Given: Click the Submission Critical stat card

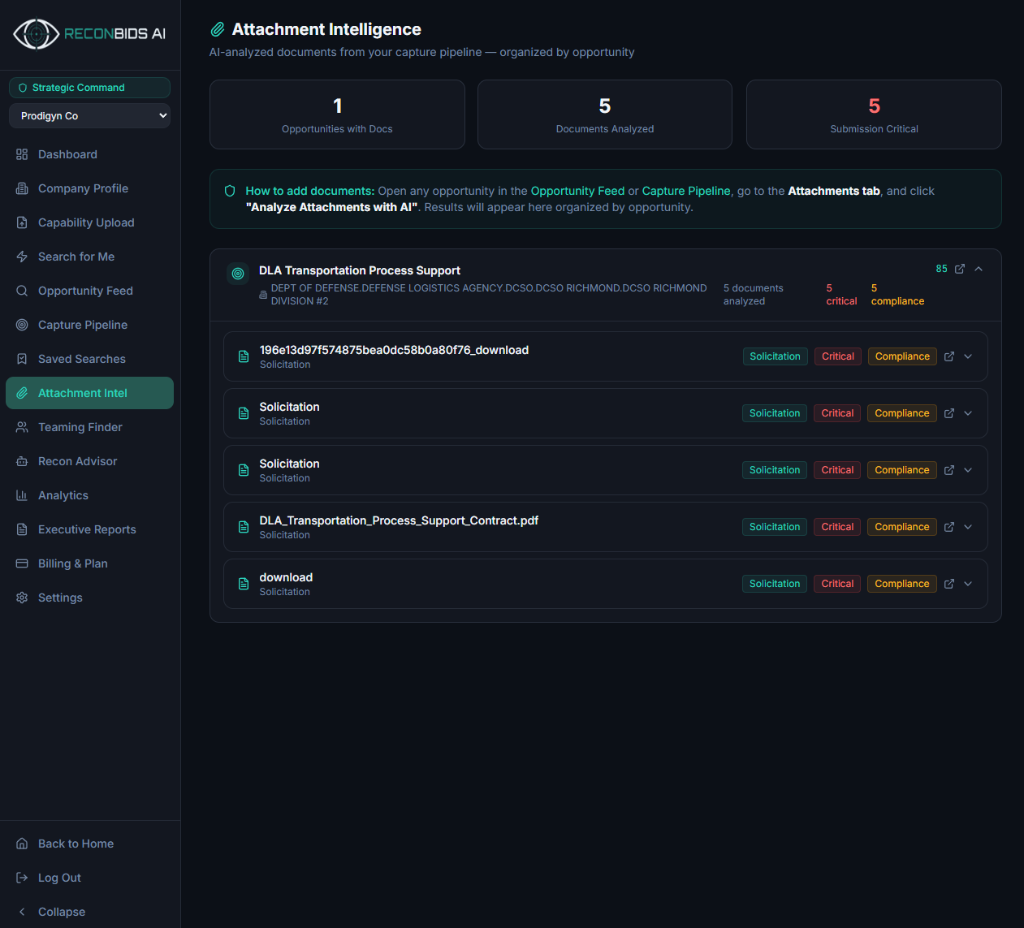Looking at the screenshot, I should (x=874, y=115).
